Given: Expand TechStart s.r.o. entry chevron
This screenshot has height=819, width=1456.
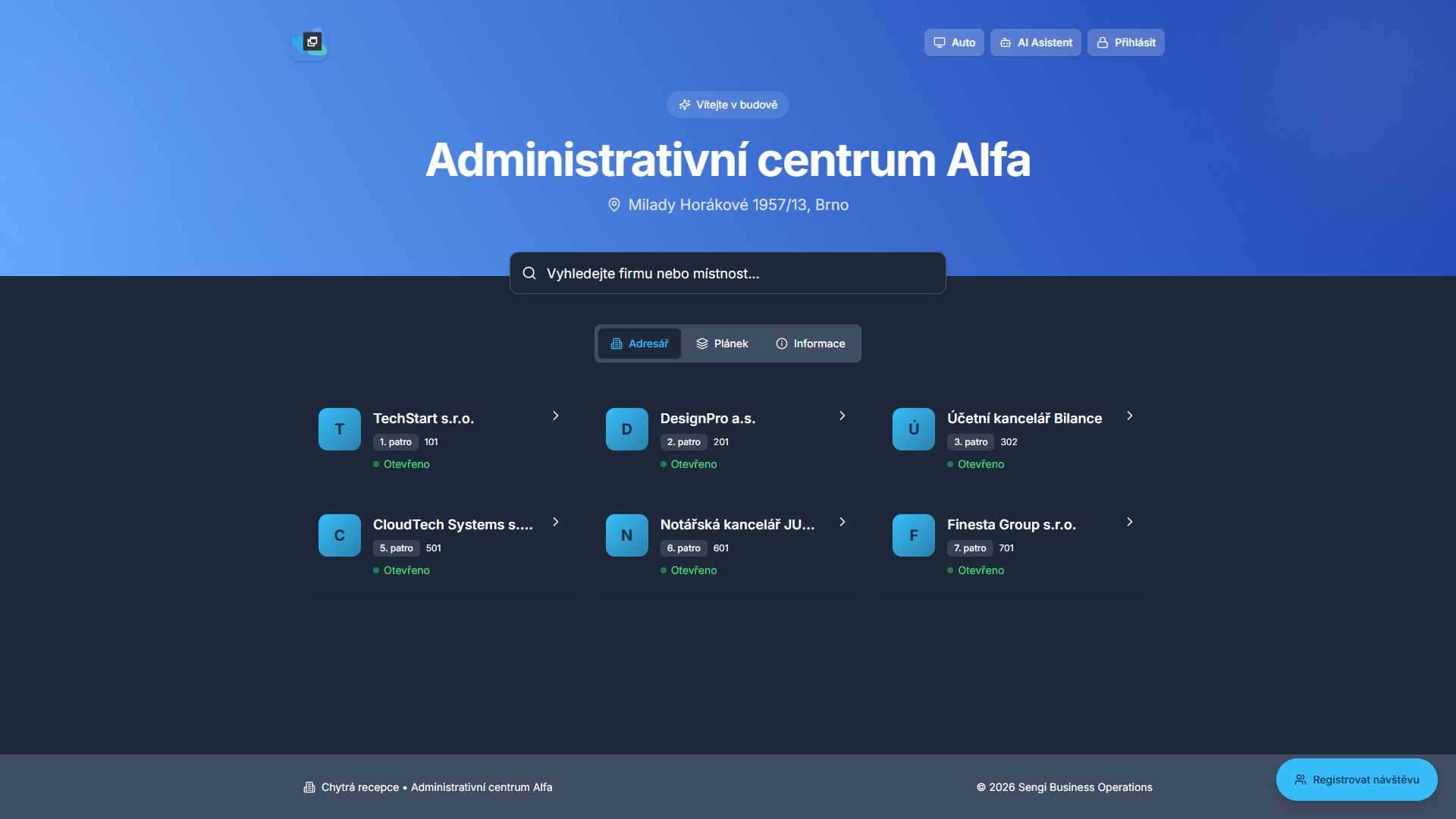Looking at the screenshot, I should [556, 416].
